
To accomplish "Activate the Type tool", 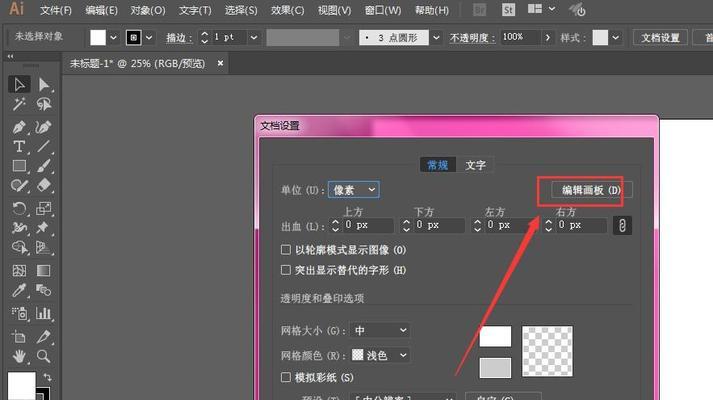I will [x=19, y=146].
